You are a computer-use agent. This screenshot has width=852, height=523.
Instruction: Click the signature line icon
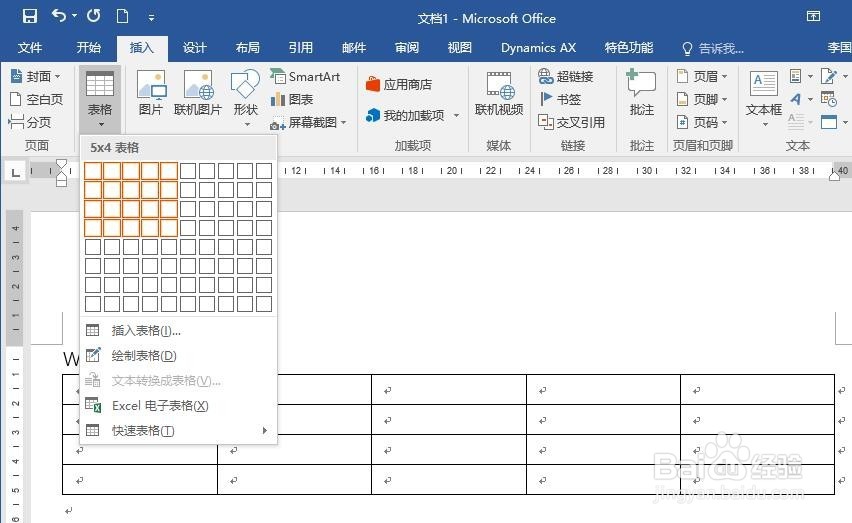coord(829,76)
